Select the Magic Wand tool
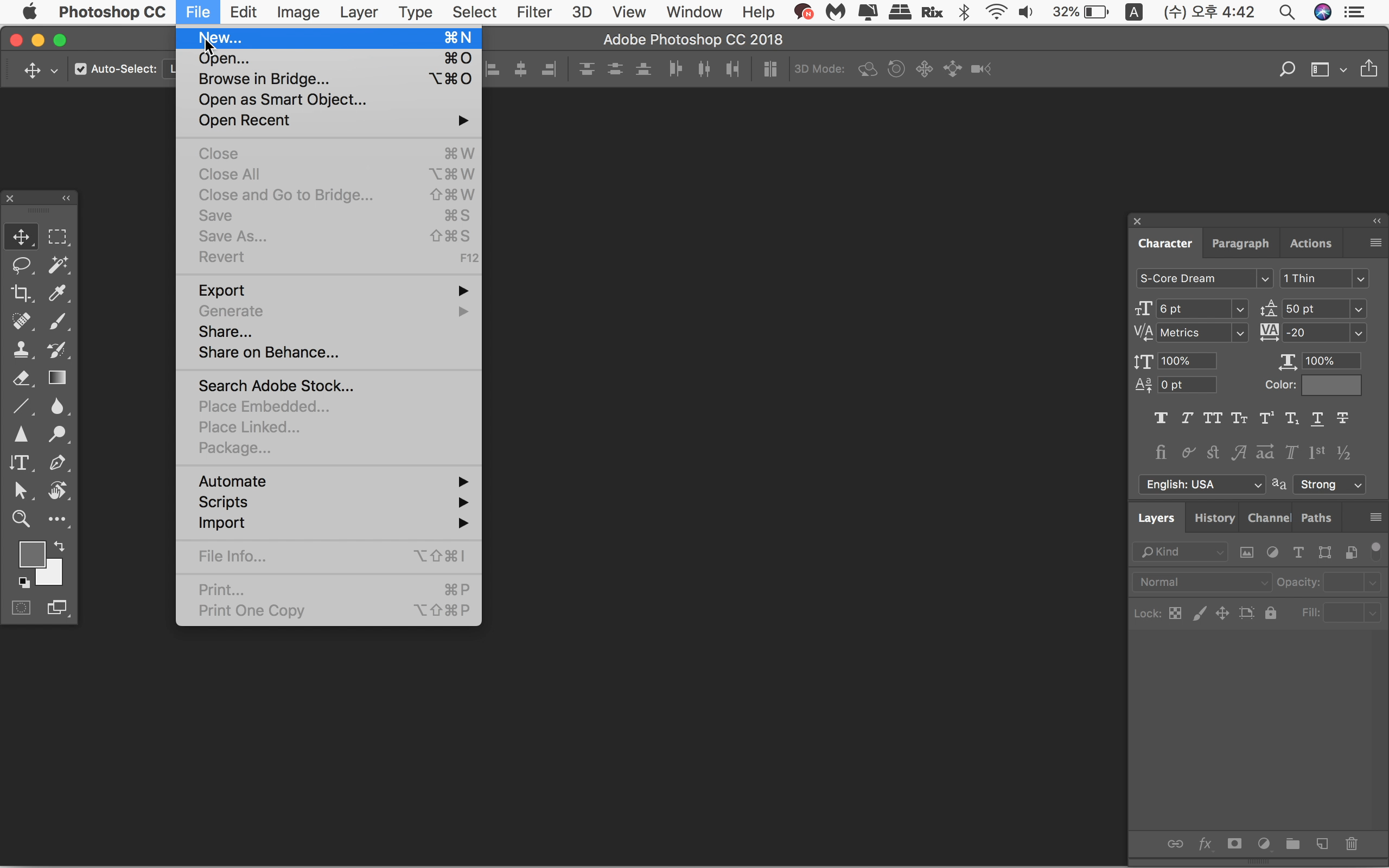The height and width of the screenshot is (868, 1389). point(58,265)
